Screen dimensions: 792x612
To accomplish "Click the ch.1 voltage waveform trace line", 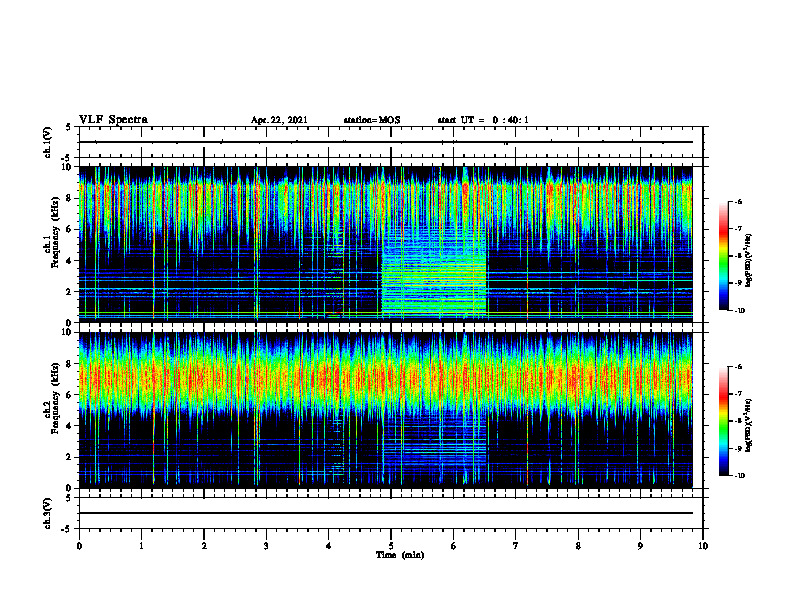I will (x=385, y=142).
